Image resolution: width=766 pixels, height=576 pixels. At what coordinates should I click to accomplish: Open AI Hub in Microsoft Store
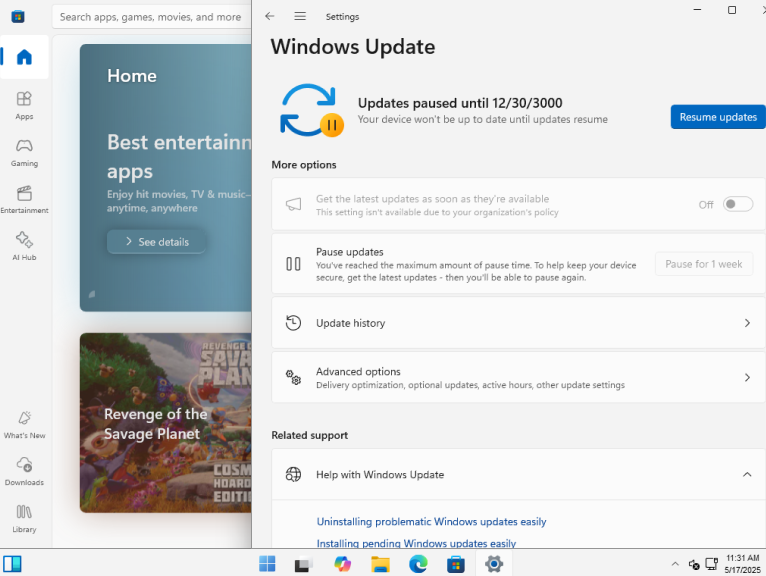point(24,246)
